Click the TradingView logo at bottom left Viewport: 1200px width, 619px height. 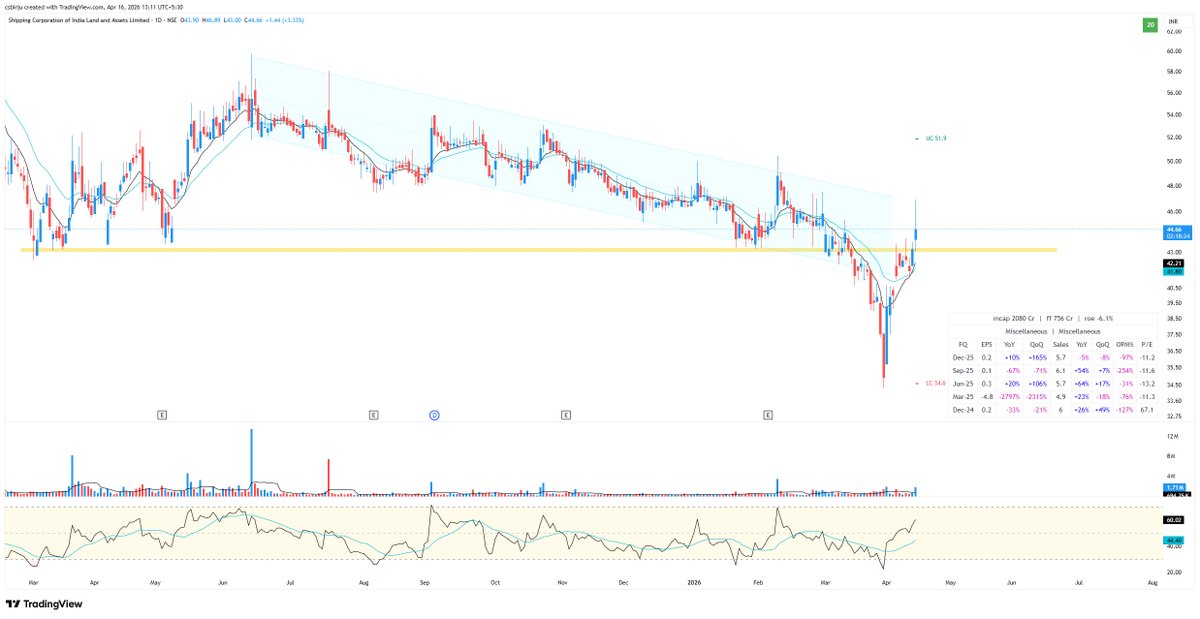[x=44, y=604]
